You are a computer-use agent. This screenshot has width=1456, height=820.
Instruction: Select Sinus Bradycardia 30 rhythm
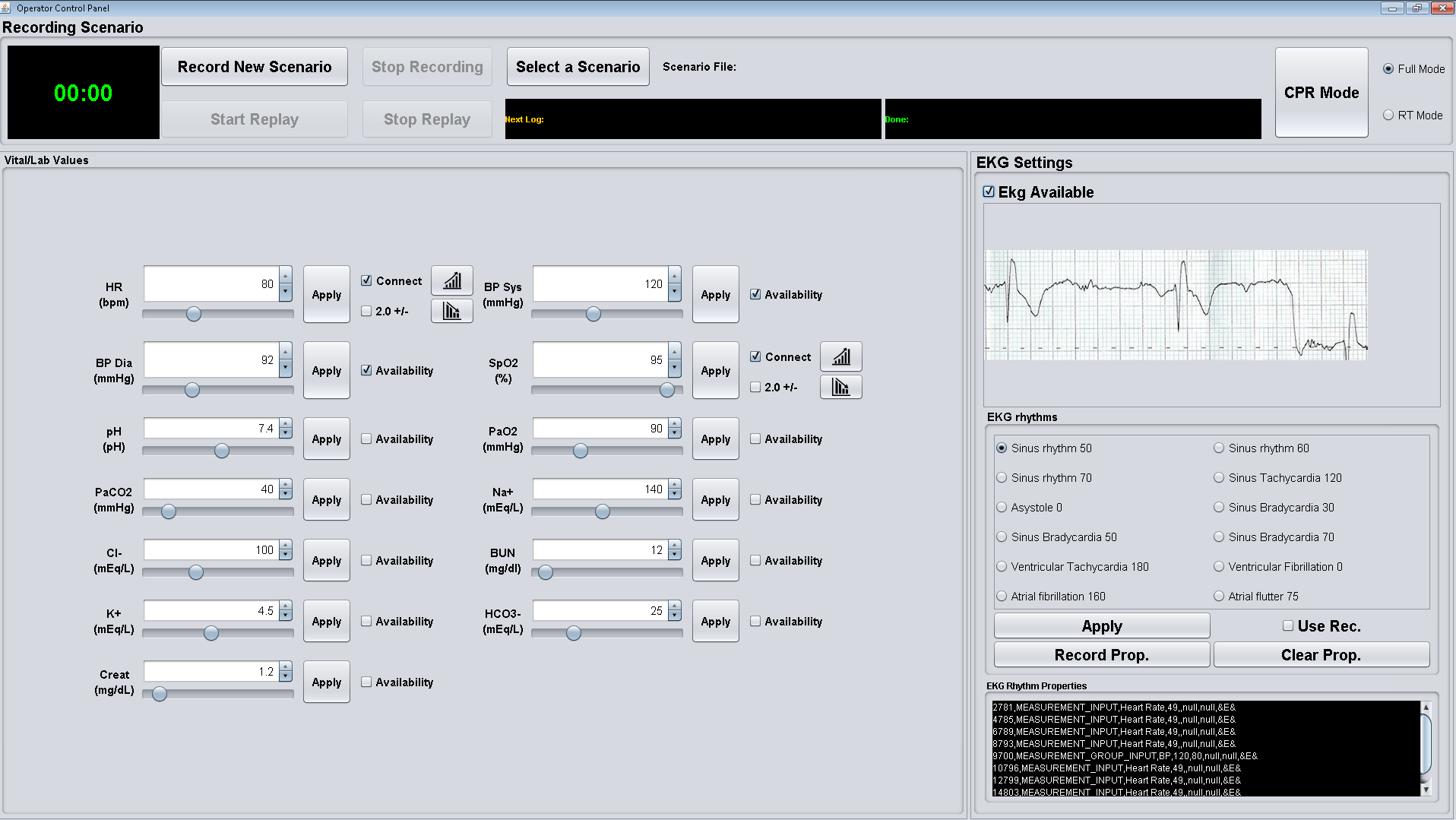point(1219,507)
